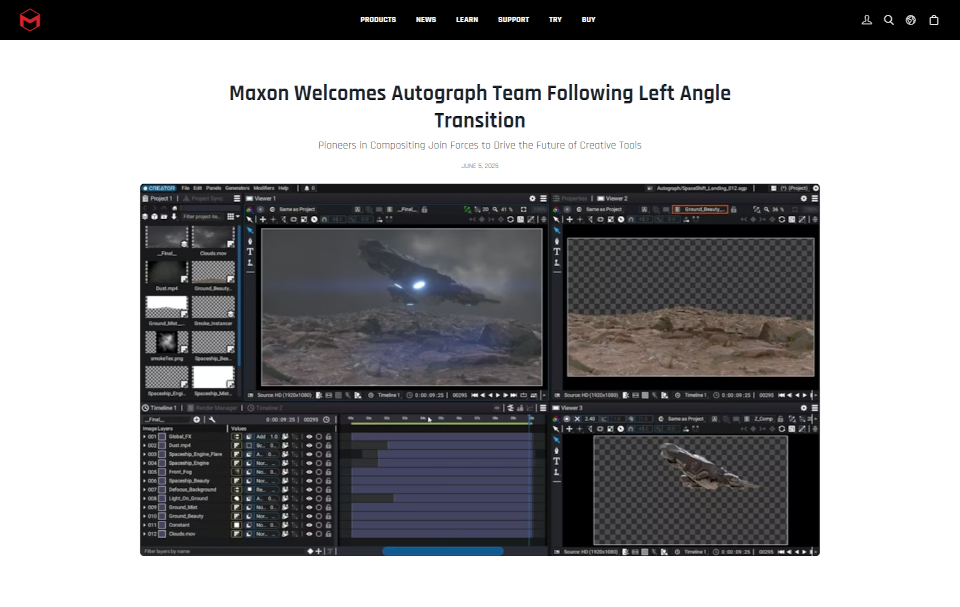Go to the SUPPORT page

513,20
